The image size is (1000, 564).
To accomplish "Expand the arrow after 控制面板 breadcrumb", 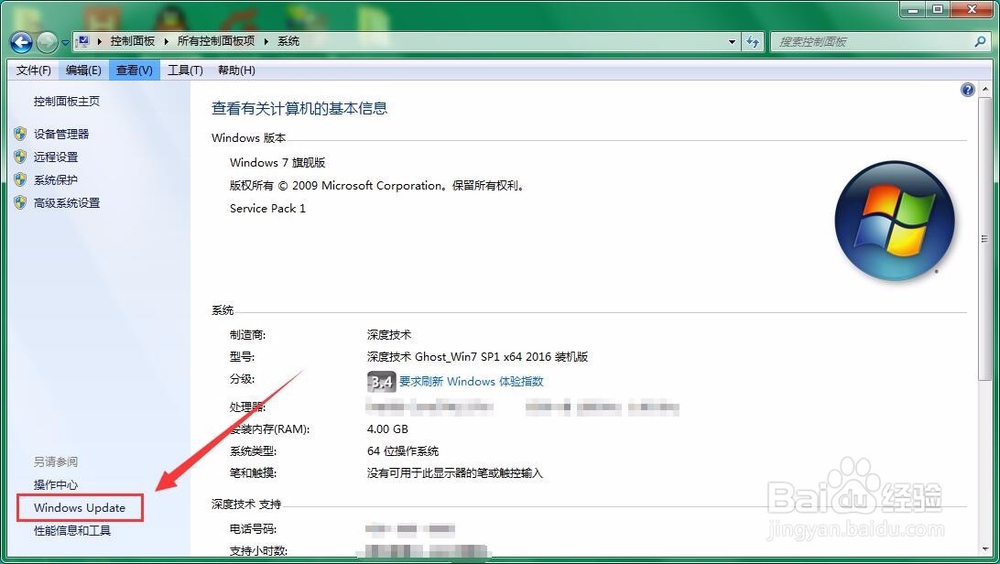I will 166,41.
